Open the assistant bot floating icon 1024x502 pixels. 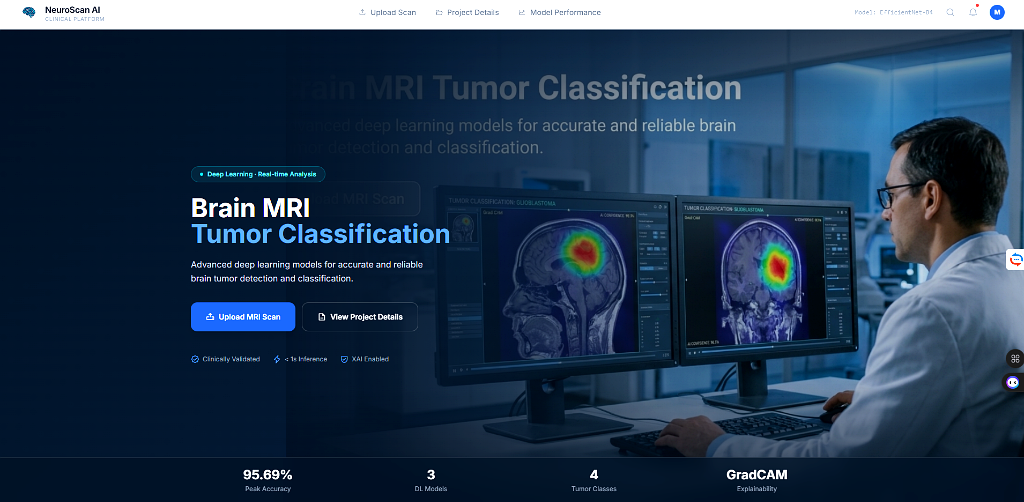[x=1013, y=383]
